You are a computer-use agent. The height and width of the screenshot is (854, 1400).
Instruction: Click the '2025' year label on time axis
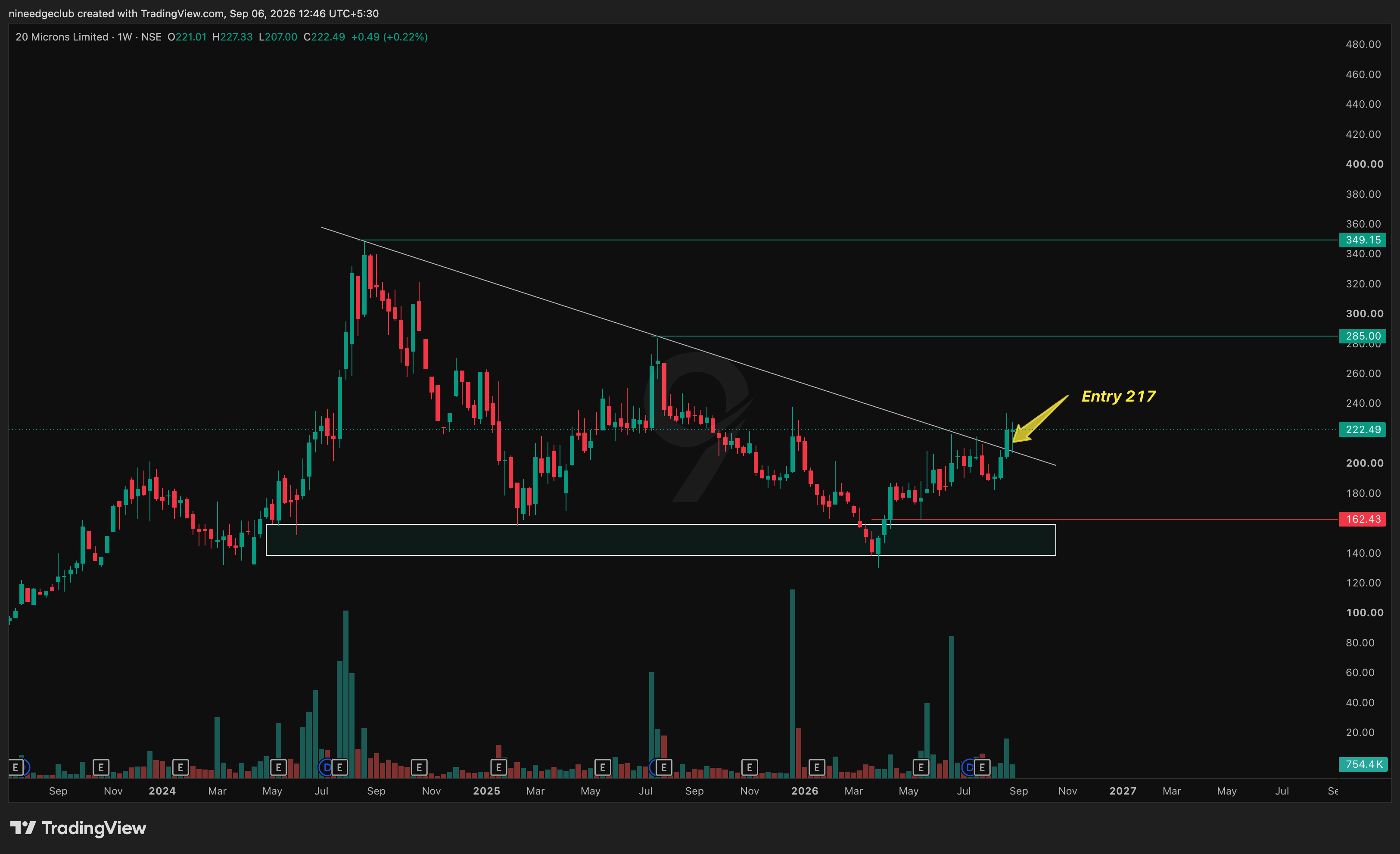click(x=486, y=791)
